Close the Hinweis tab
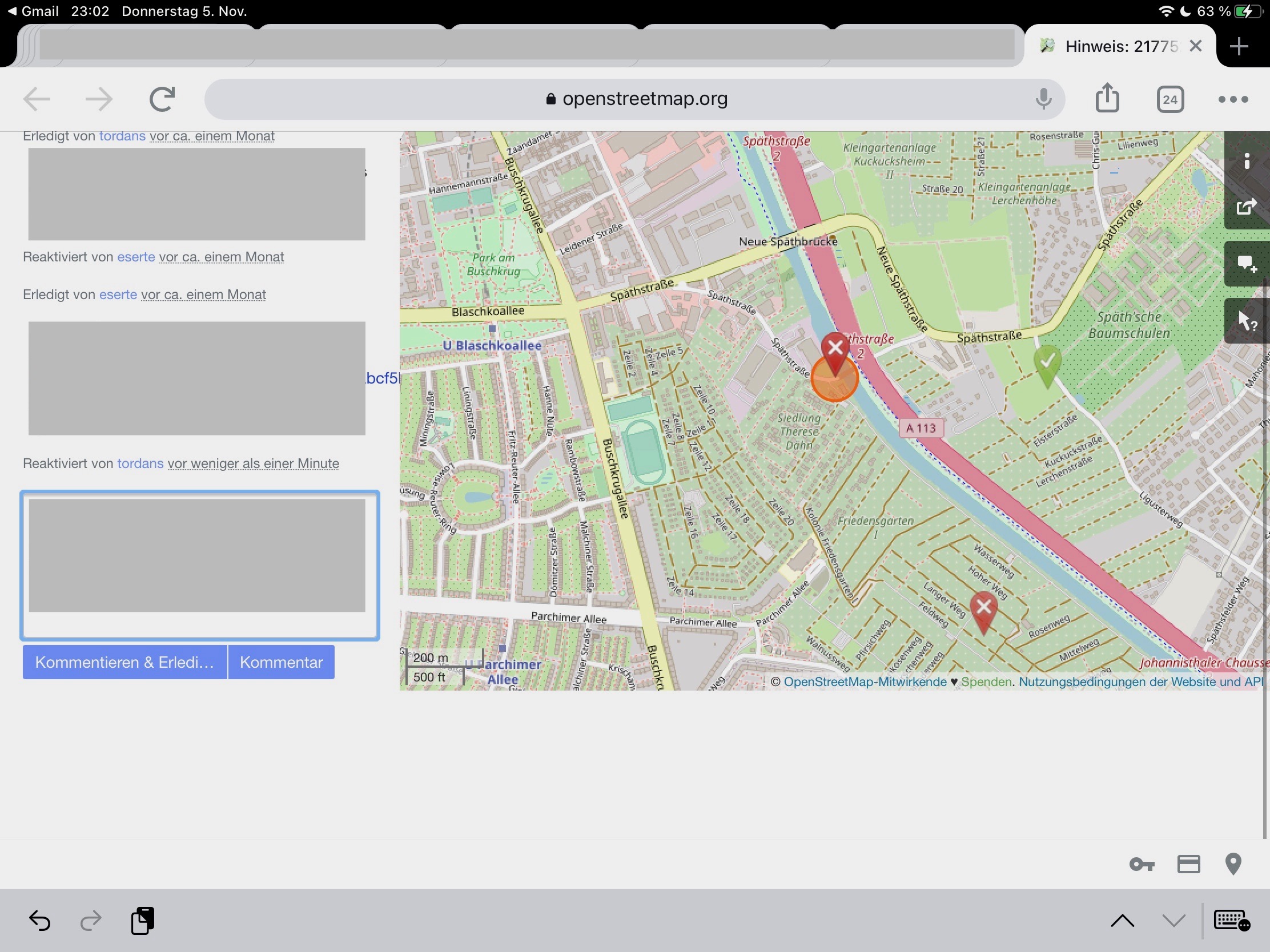This screenshot has height=952, width=1270. click(x=1195, y=46)
